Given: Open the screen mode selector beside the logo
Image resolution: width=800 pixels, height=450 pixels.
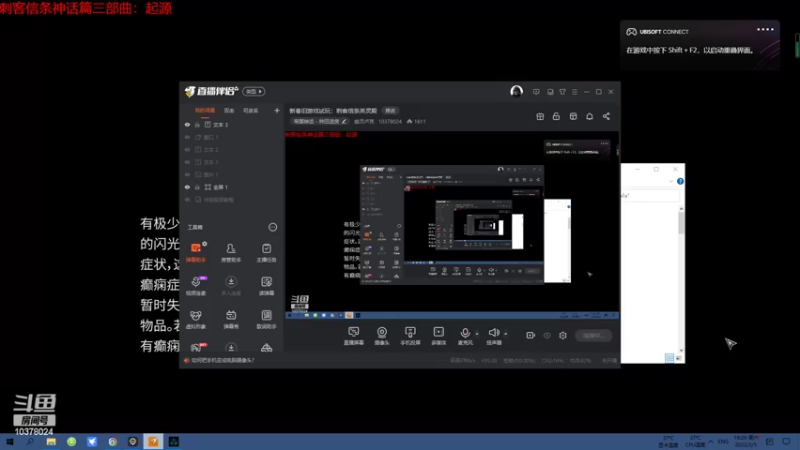Looking at the screenshot, I should coord(254,91).
